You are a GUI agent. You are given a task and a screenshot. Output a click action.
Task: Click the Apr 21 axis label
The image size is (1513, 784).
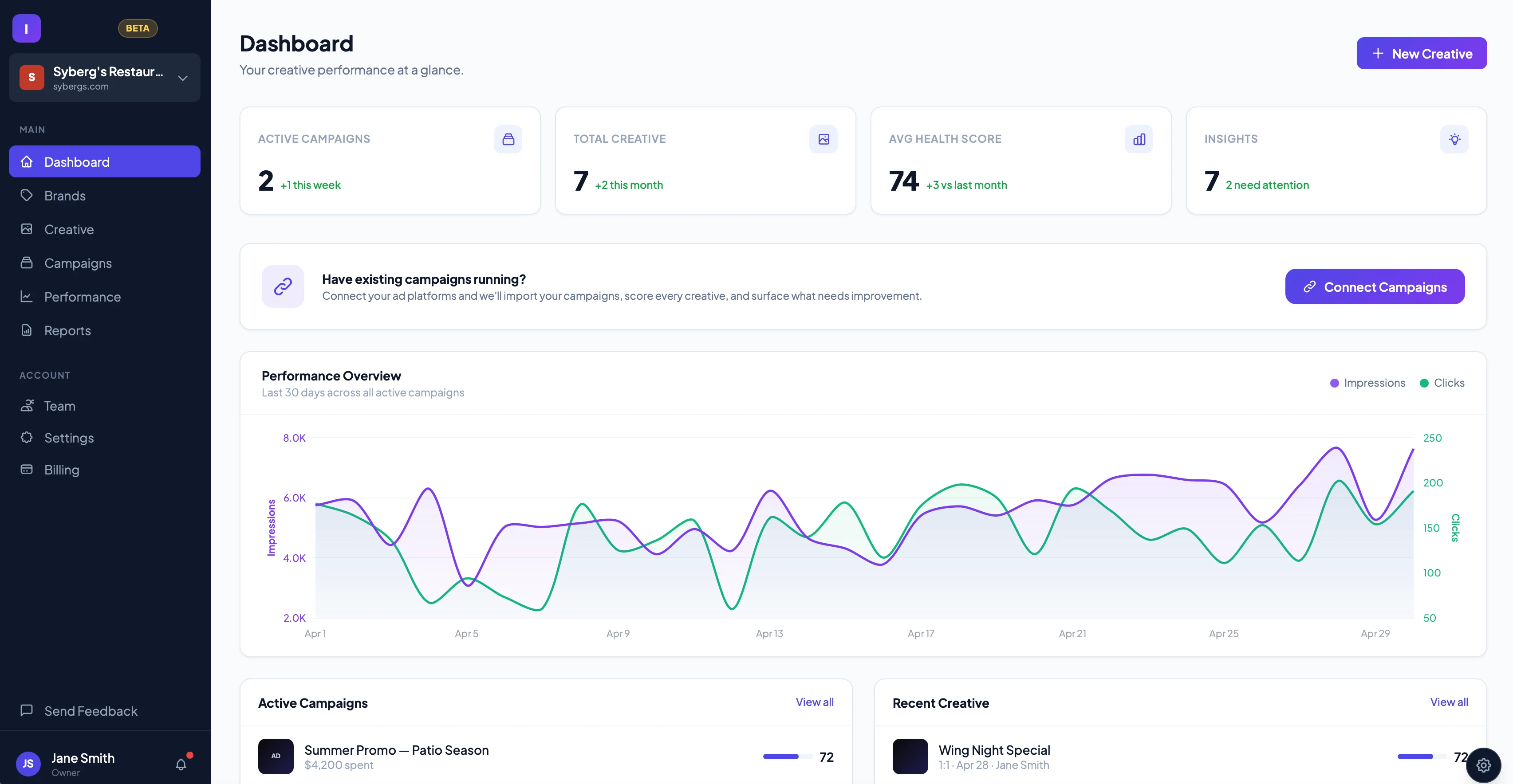click(1072, 634)
